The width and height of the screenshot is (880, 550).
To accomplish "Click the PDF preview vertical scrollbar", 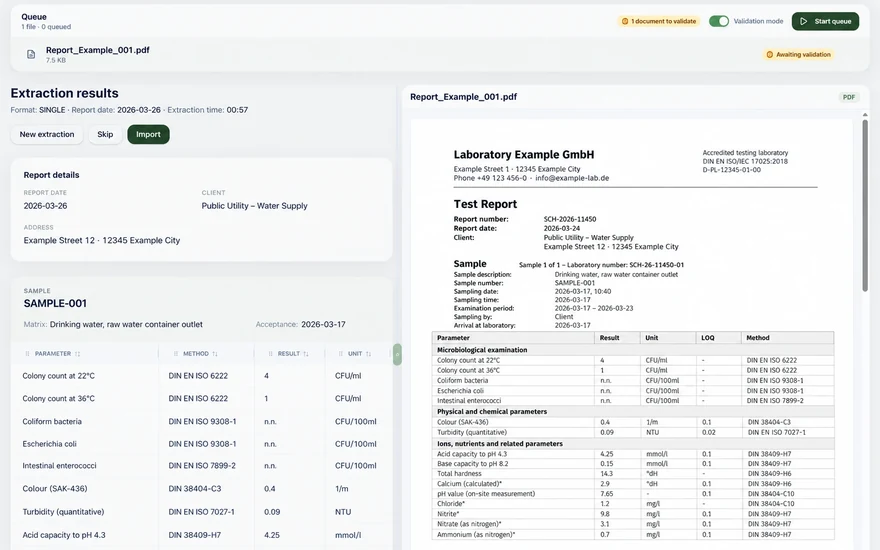I will click(x=865, y=205).
